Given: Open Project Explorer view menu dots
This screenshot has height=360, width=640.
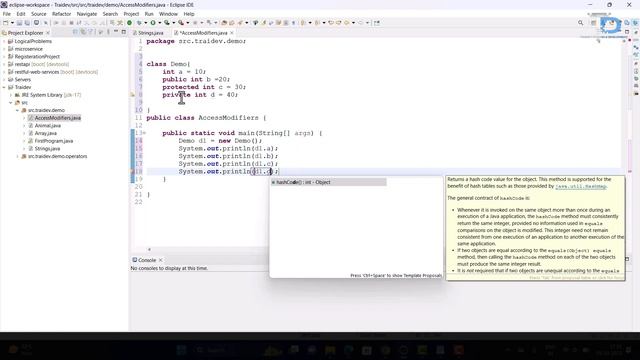Looking at the screenshot, I should point(108,32).
